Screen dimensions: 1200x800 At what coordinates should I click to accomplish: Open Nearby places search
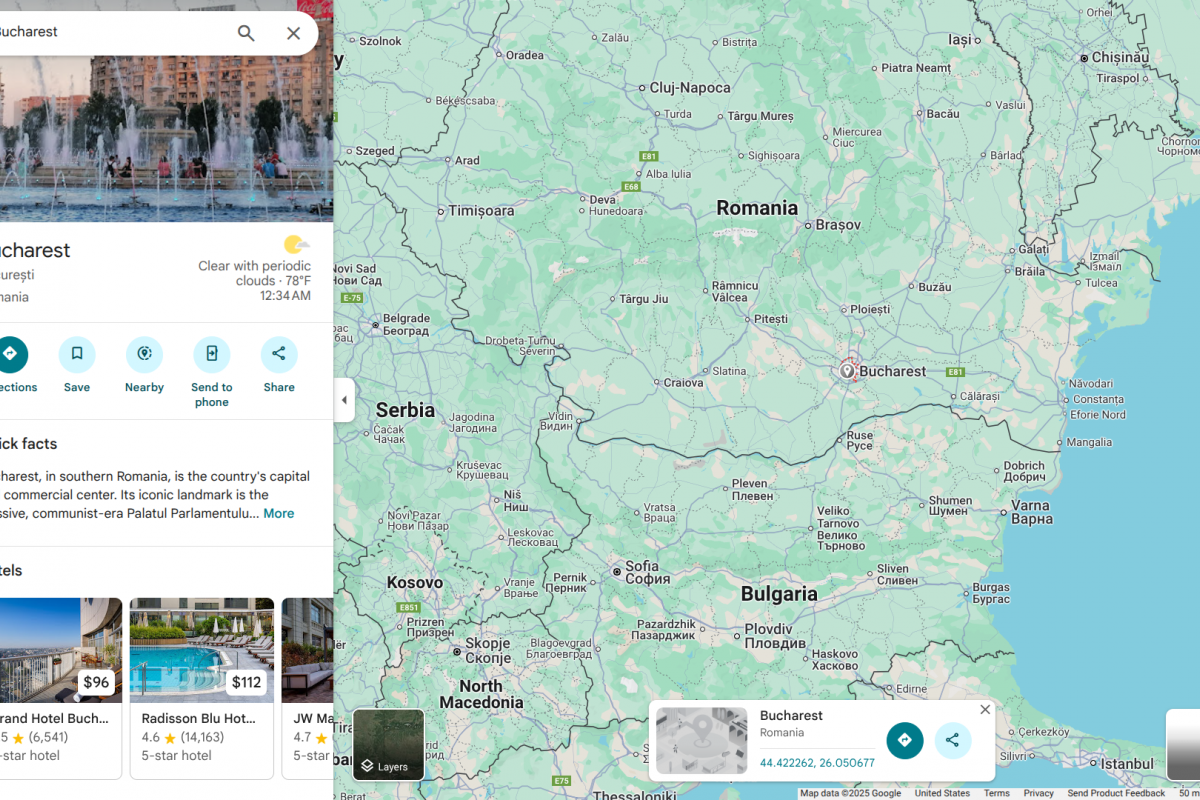144,354
